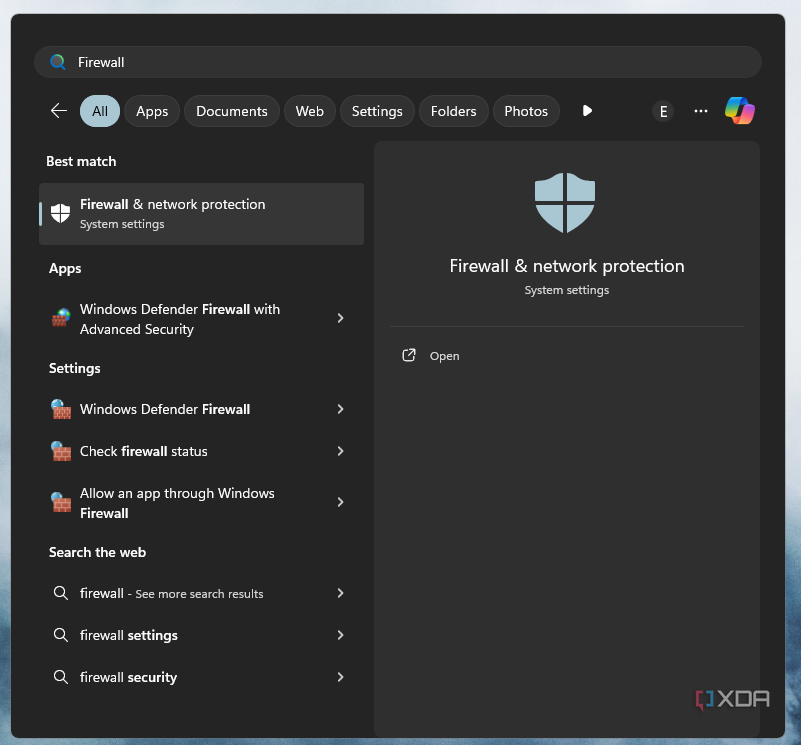Click the icon beside Check firewall status

tap(61, 451)
